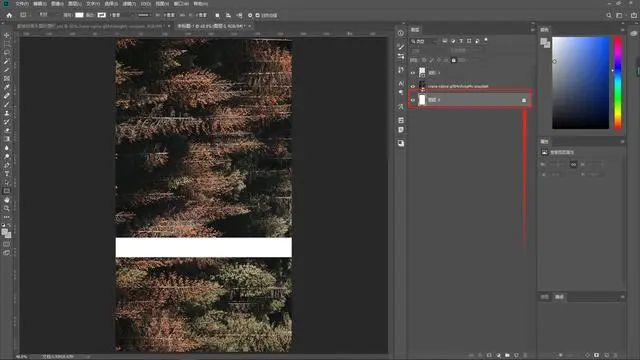This screenshot has width=640, height=360.
Task: Click the lock icon on bottom layer
Action: (524, 100)
